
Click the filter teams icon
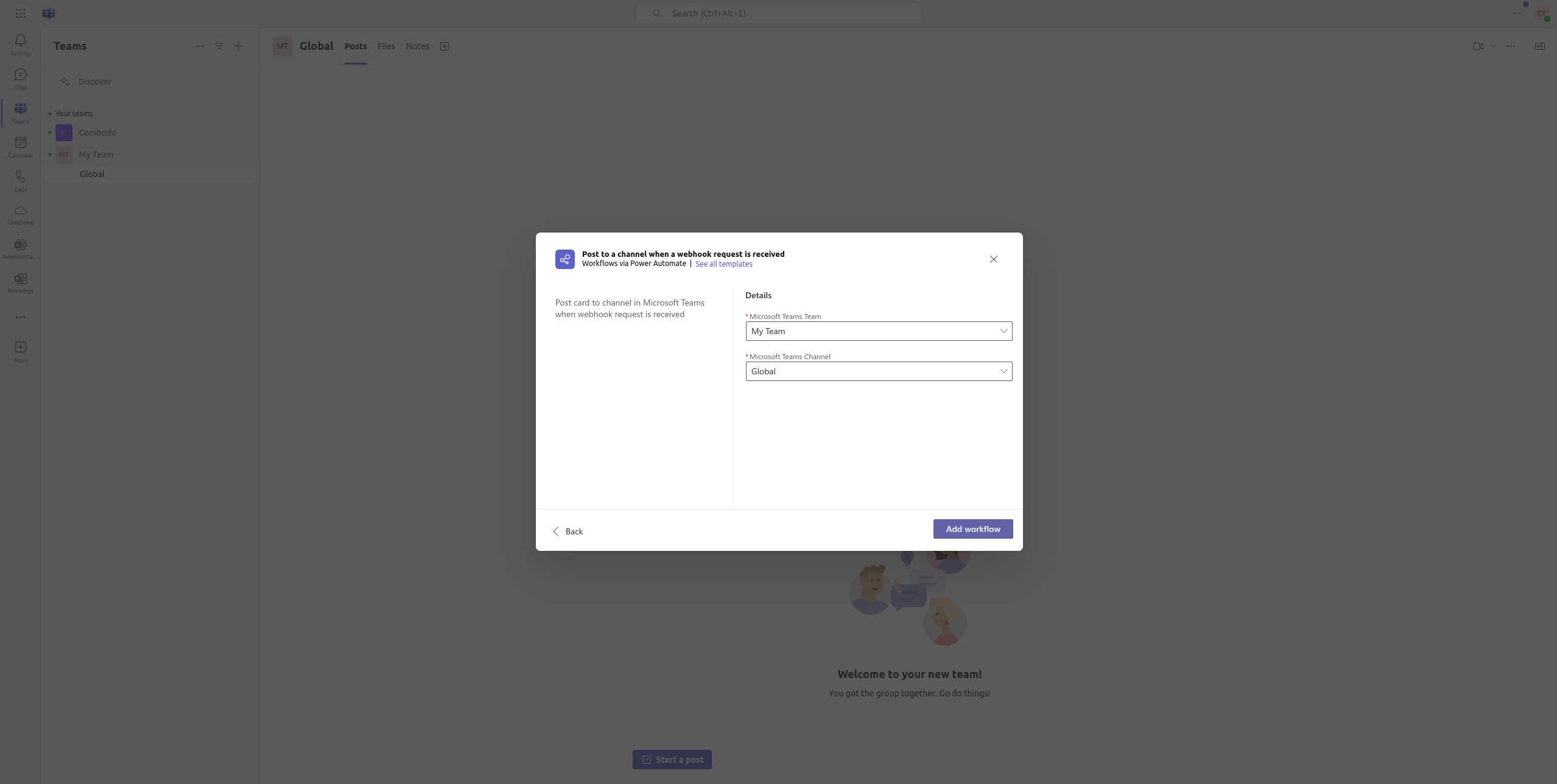[219, 46]
